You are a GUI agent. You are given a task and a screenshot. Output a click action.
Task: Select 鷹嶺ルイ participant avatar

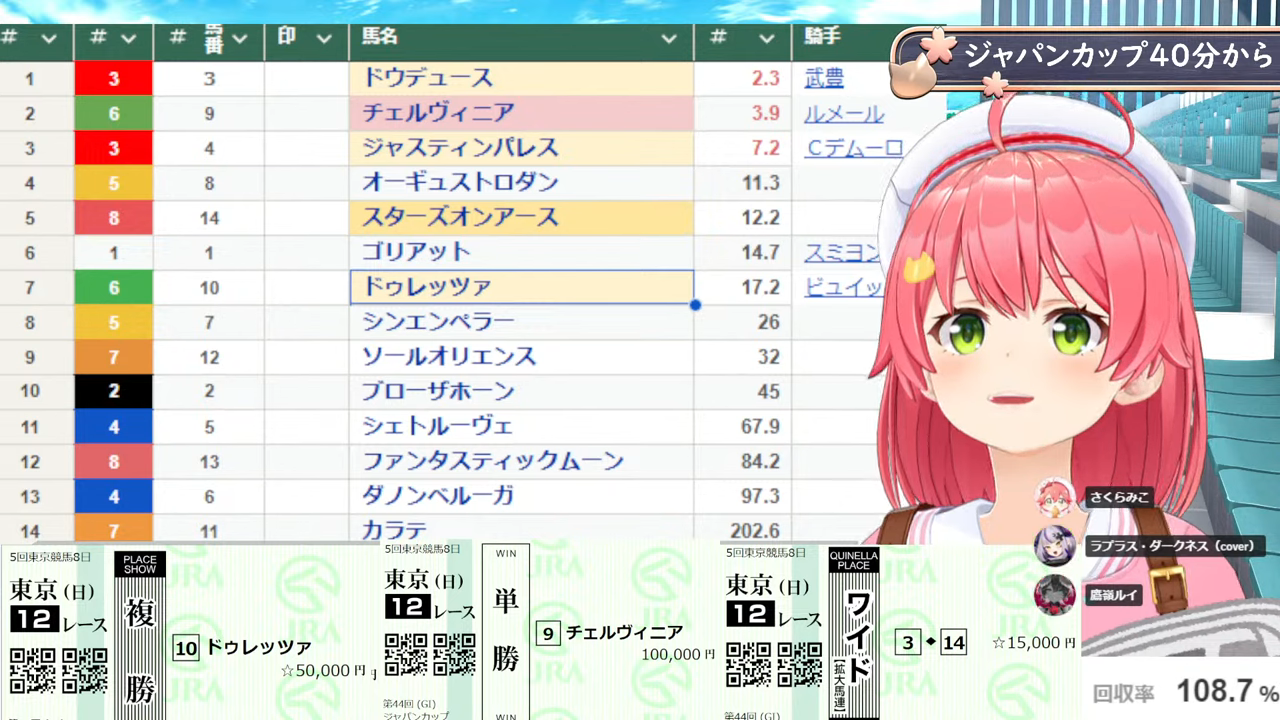coord(1053,594)
